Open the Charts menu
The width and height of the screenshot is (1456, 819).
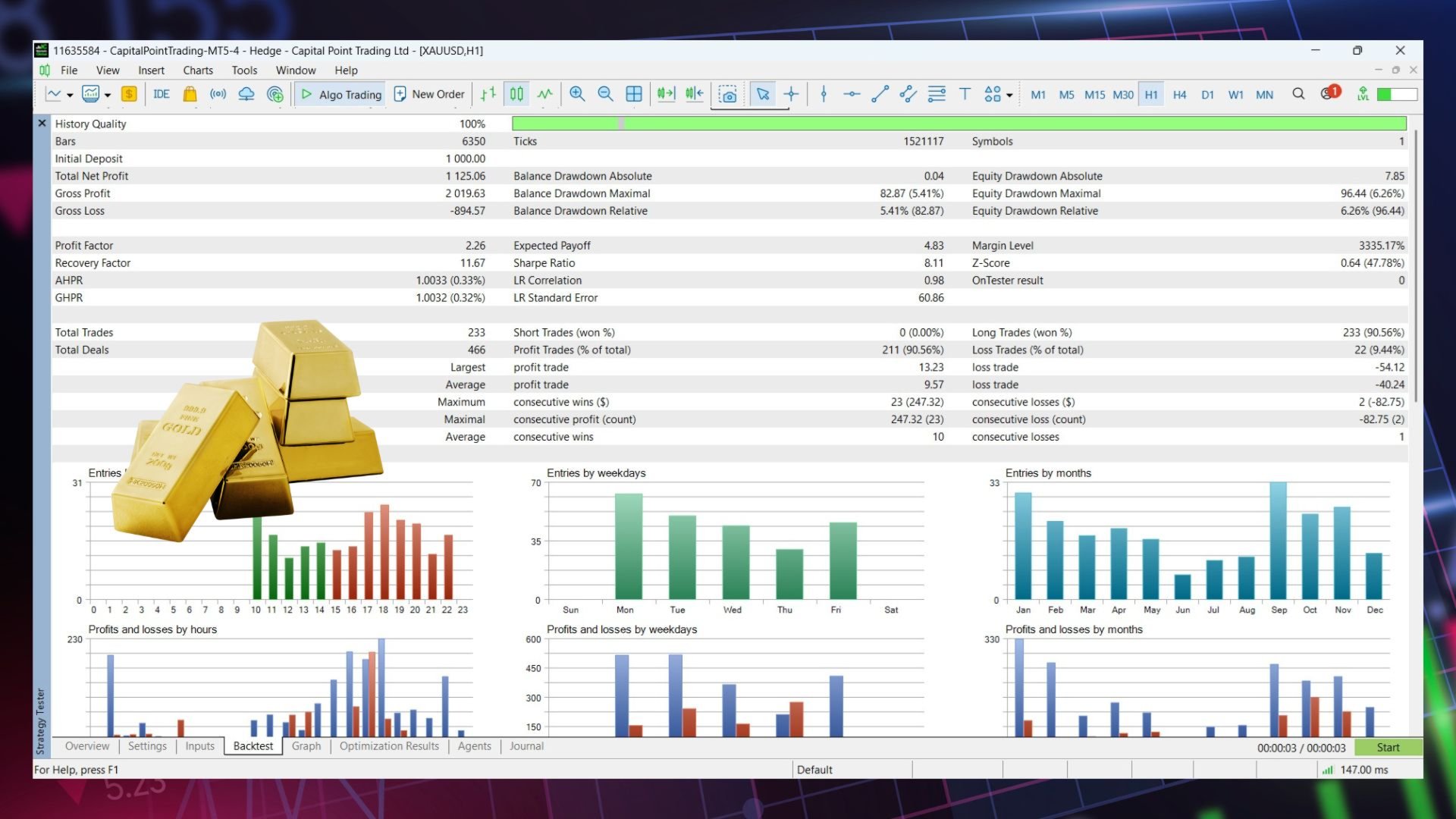[197, 71]
